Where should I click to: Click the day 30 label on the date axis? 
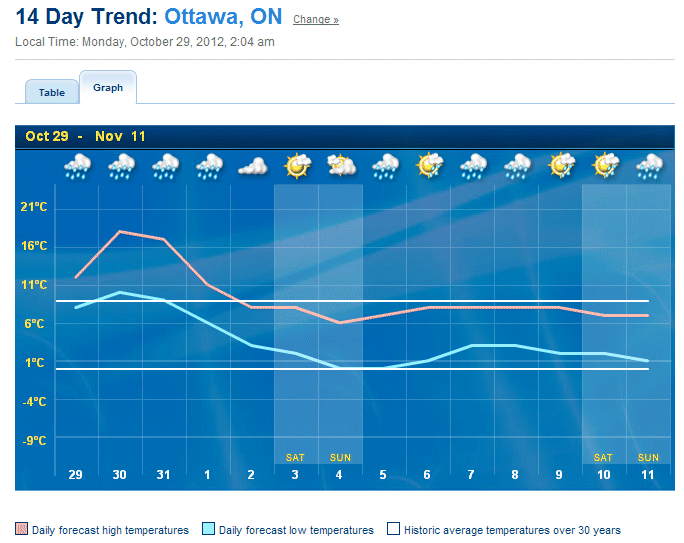(x=120, y=474)
